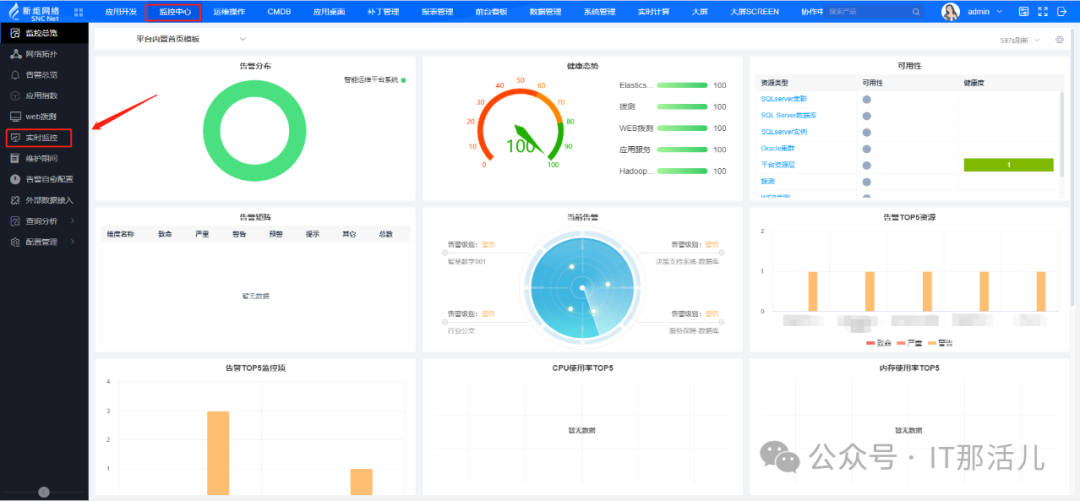The width and height of the screenshot is (1080, 501).
Task: Click the SQLserver集群 resource link
Action: 783,99
